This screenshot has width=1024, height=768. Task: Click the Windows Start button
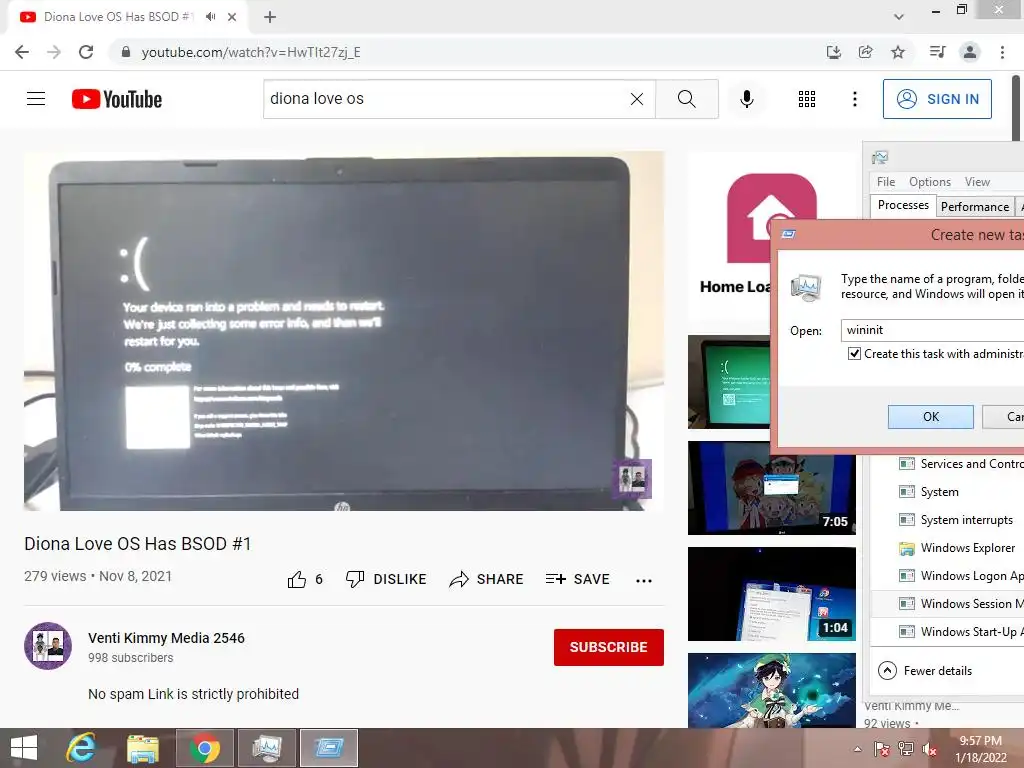click(24, 748)
